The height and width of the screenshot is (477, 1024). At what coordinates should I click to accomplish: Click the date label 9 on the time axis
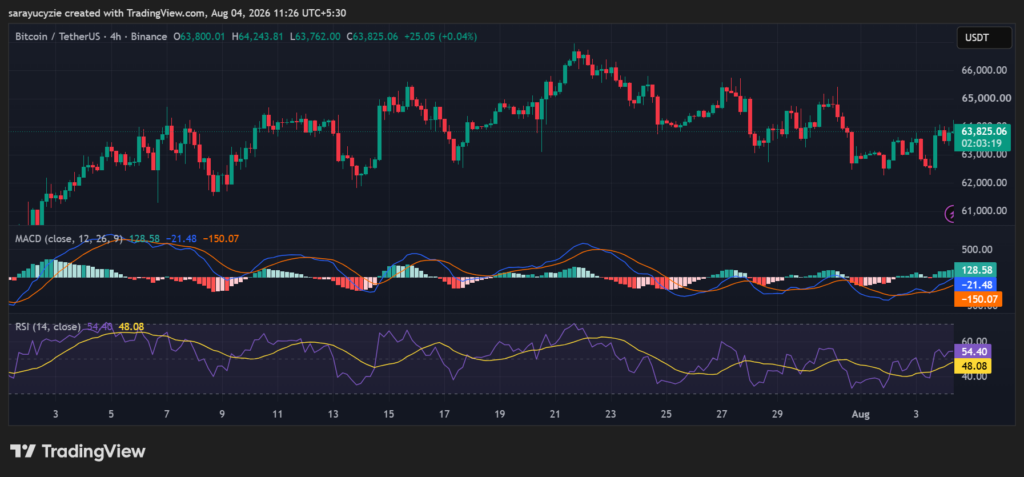pos(222,414)
